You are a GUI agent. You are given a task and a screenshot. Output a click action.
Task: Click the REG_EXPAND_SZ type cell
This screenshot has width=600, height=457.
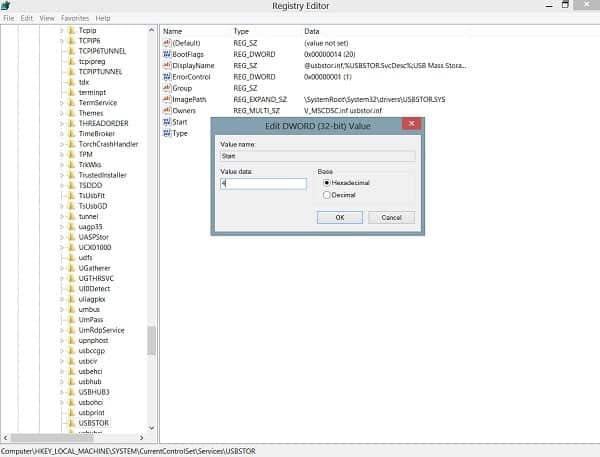point(260,100)
